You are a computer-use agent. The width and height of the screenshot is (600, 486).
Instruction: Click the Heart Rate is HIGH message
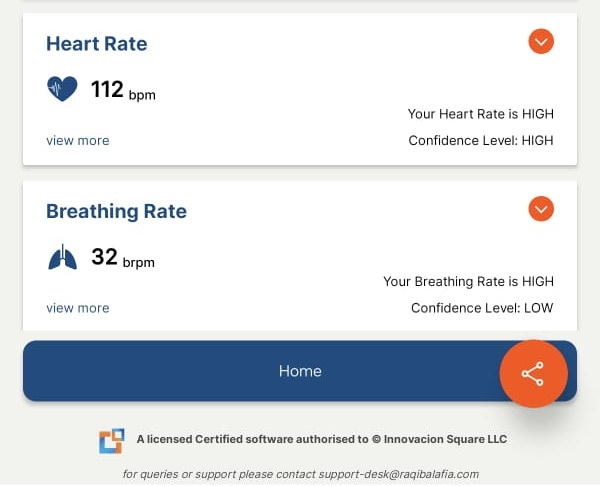[x=480, y=115]
